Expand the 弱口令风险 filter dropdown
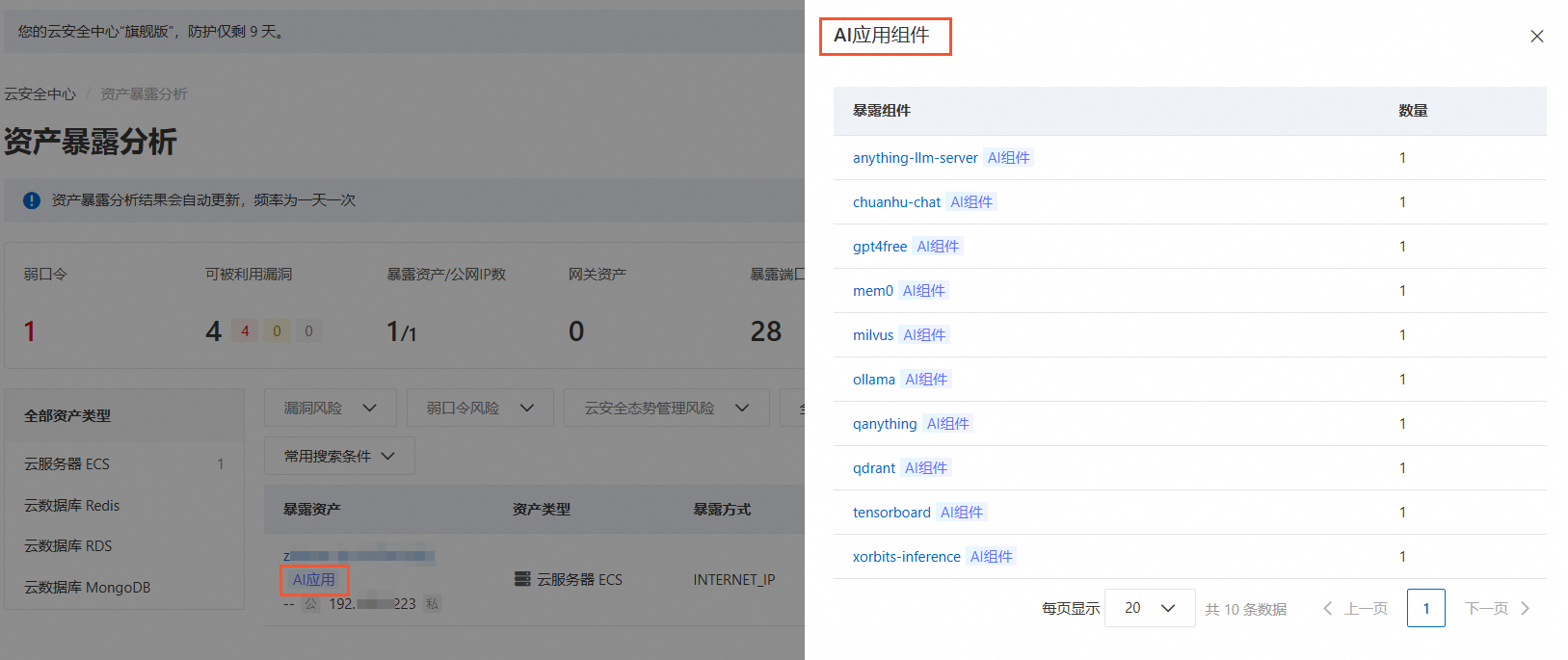This screenshot has height=660, width=1568. [x=480, y=408]
